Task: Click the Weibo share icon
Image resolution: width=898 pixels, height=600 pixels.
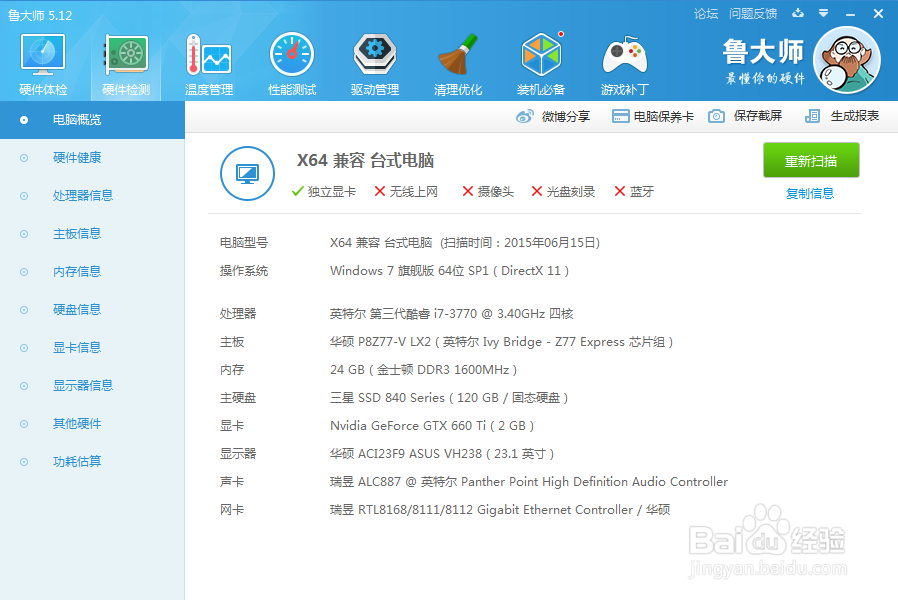Action: tap(525, 116)
